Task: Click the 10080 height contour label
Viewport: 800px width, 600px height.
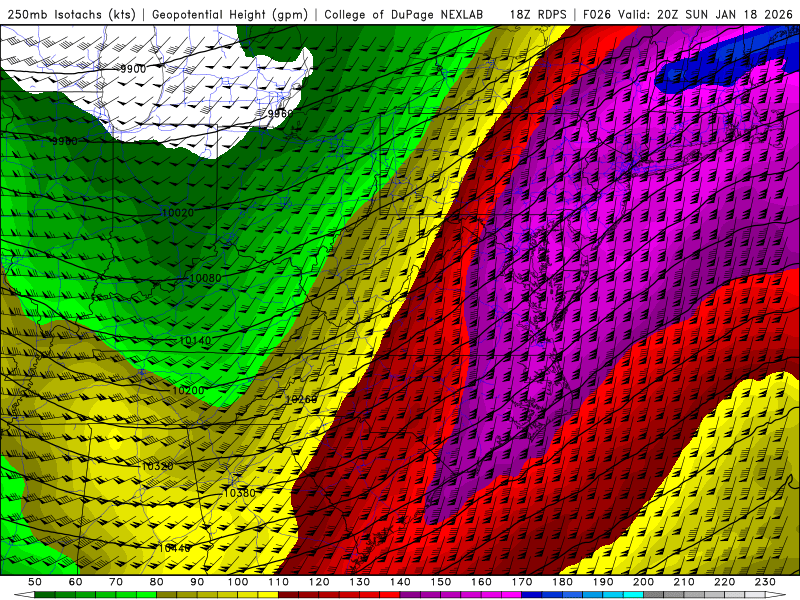Action: 205,278
